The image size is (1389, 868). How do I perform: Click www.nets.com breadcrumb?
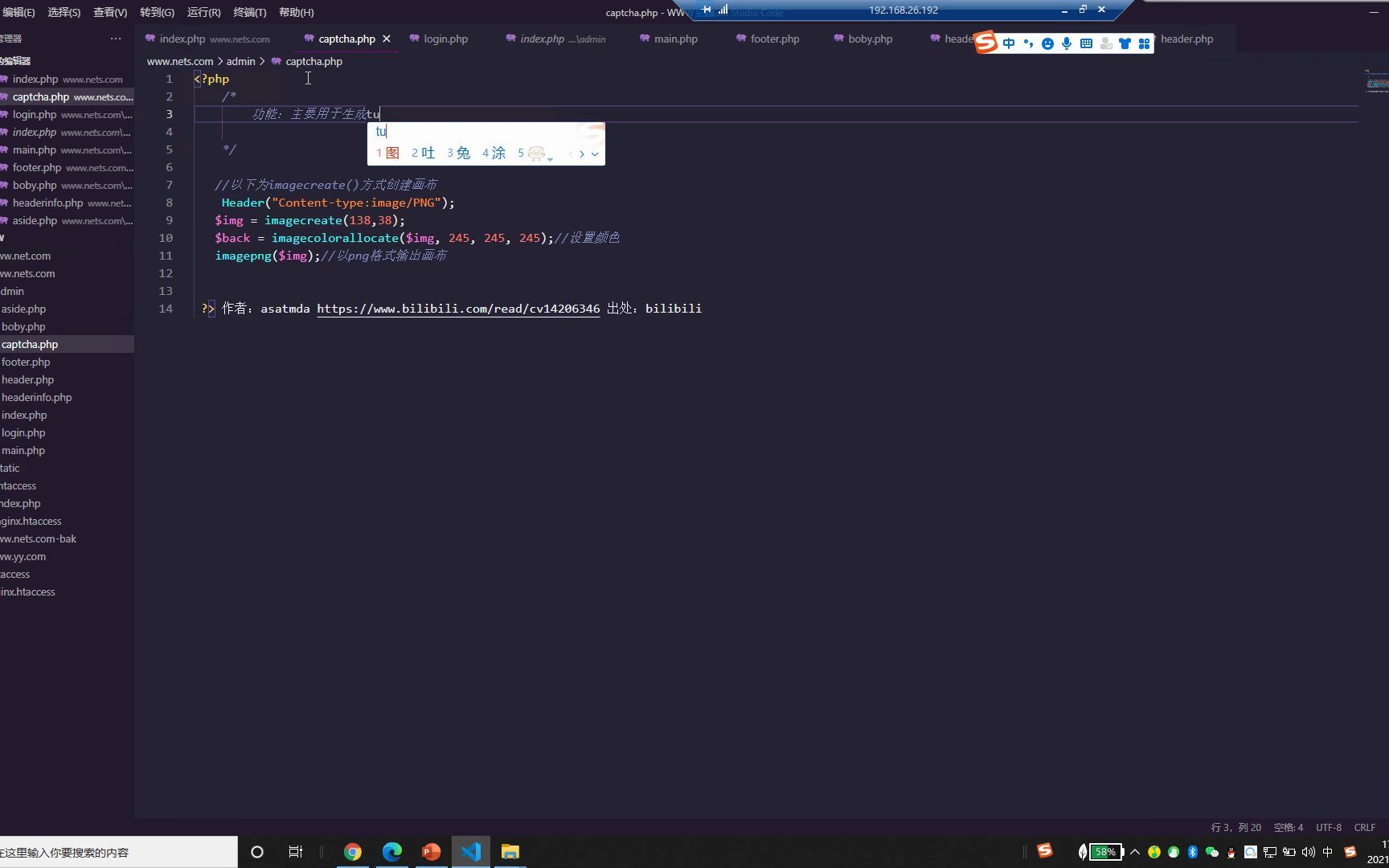coord(180,61)
